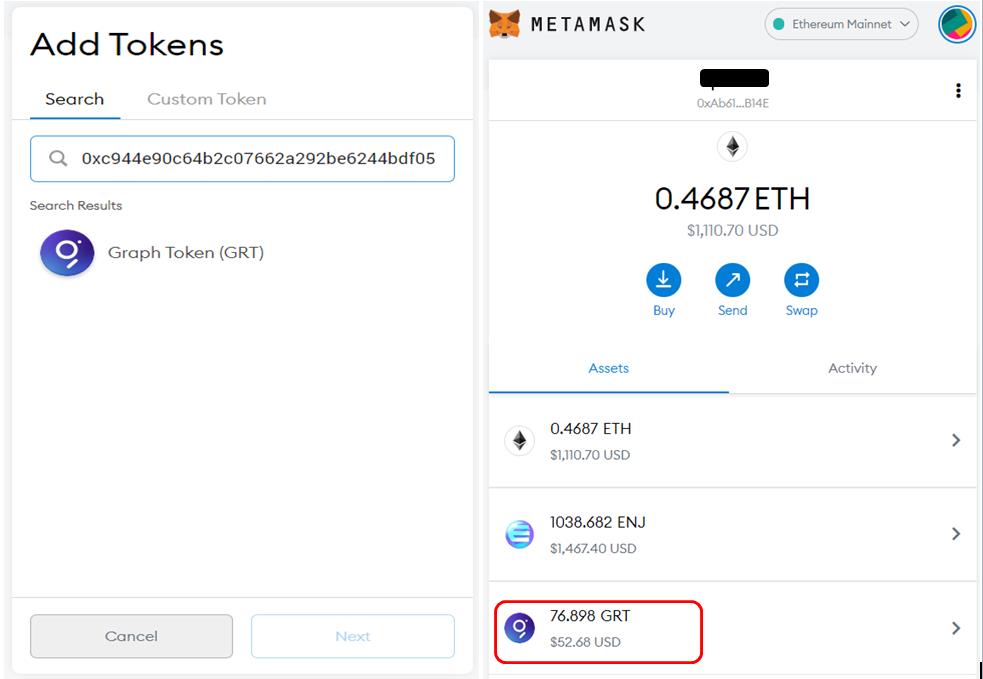Screen dimensions: 983x679
Task: Click the Buy download icon button
Action: 663,280
